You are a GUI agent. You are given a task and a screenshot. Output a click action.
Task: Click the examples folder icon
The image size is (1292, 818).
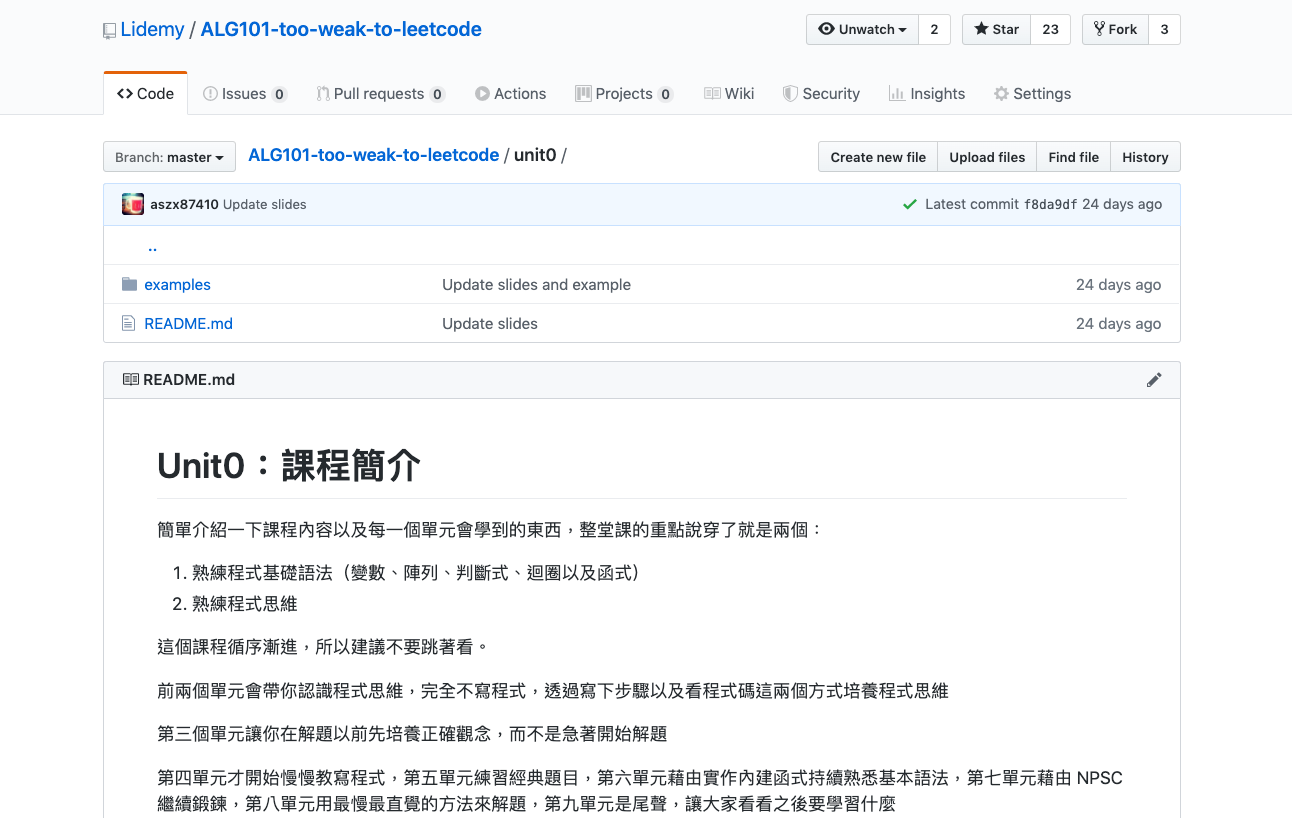click(x=129, y=284)
